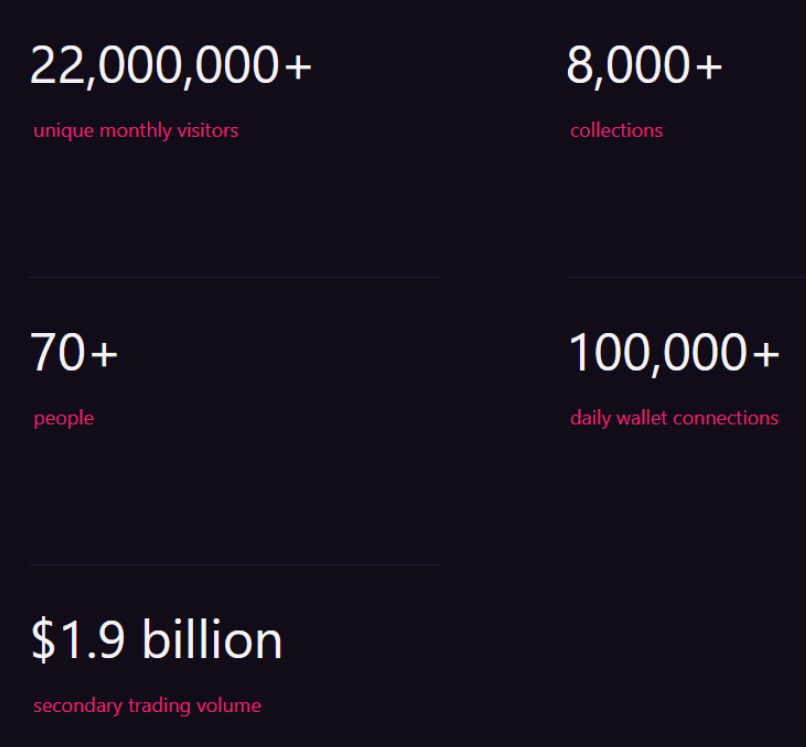Select the "daily wallet connections" label
This screenshot has height=747, width=806.
click(674, 418)
